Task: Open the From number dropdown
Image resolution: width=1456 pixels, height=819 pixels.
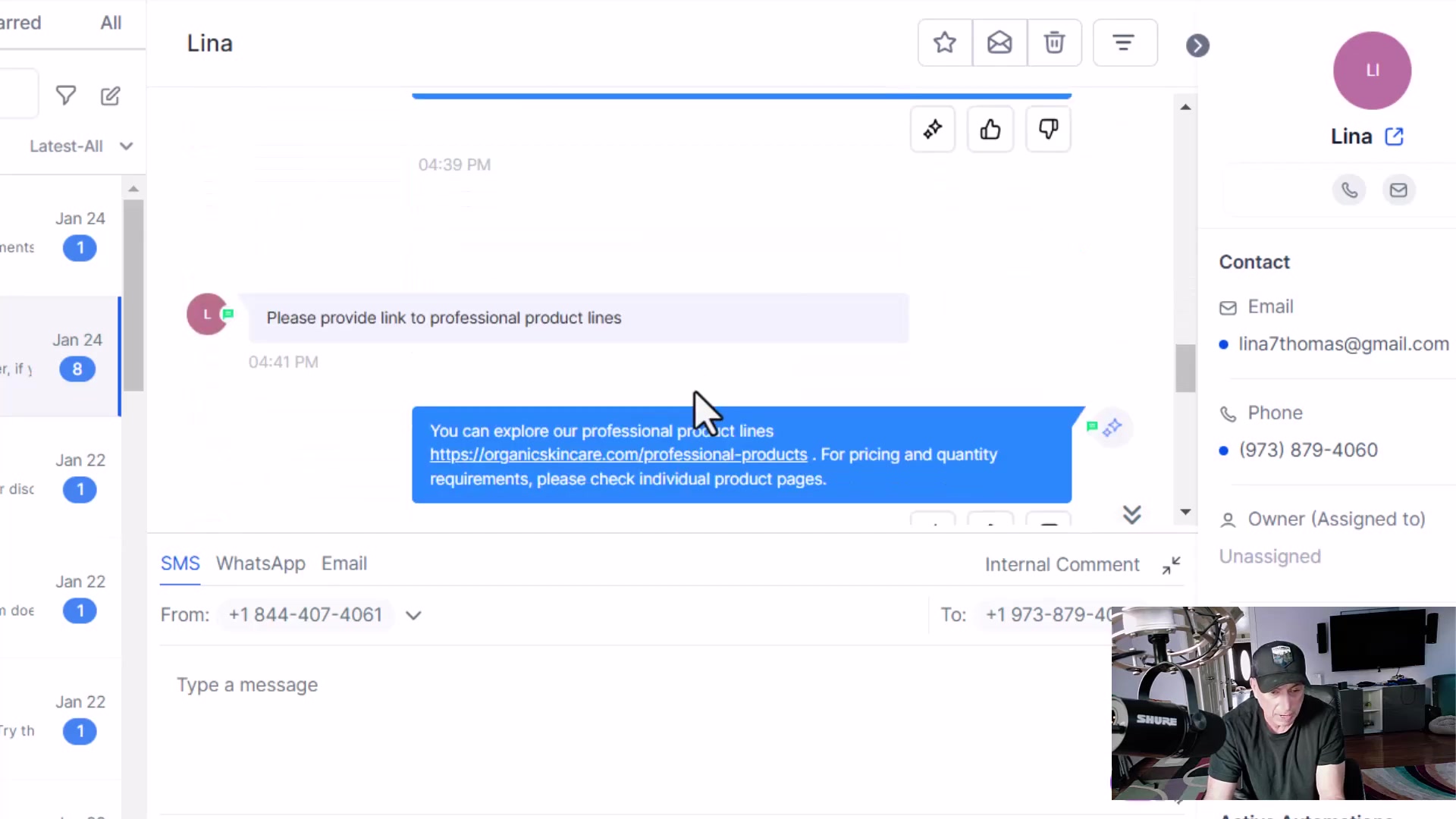Action: tap(413, 615)
